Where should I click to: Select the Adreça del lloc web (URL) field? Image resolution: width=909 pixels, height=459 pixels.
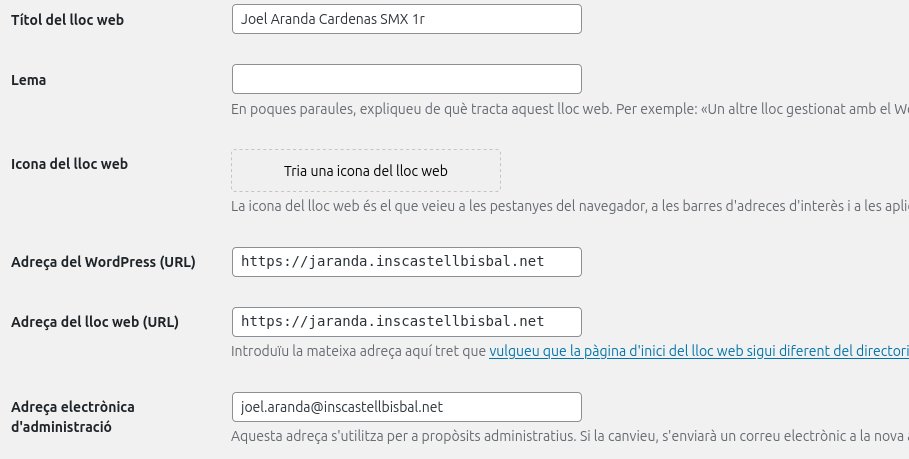point(406,321)
